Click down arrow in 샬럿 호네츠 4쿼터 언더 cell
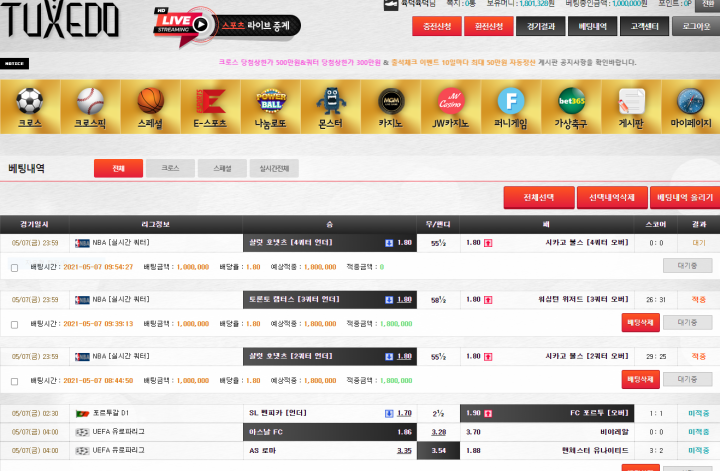Image resolution: width=720 pixels, height=471 pixels. click(389, 243)
